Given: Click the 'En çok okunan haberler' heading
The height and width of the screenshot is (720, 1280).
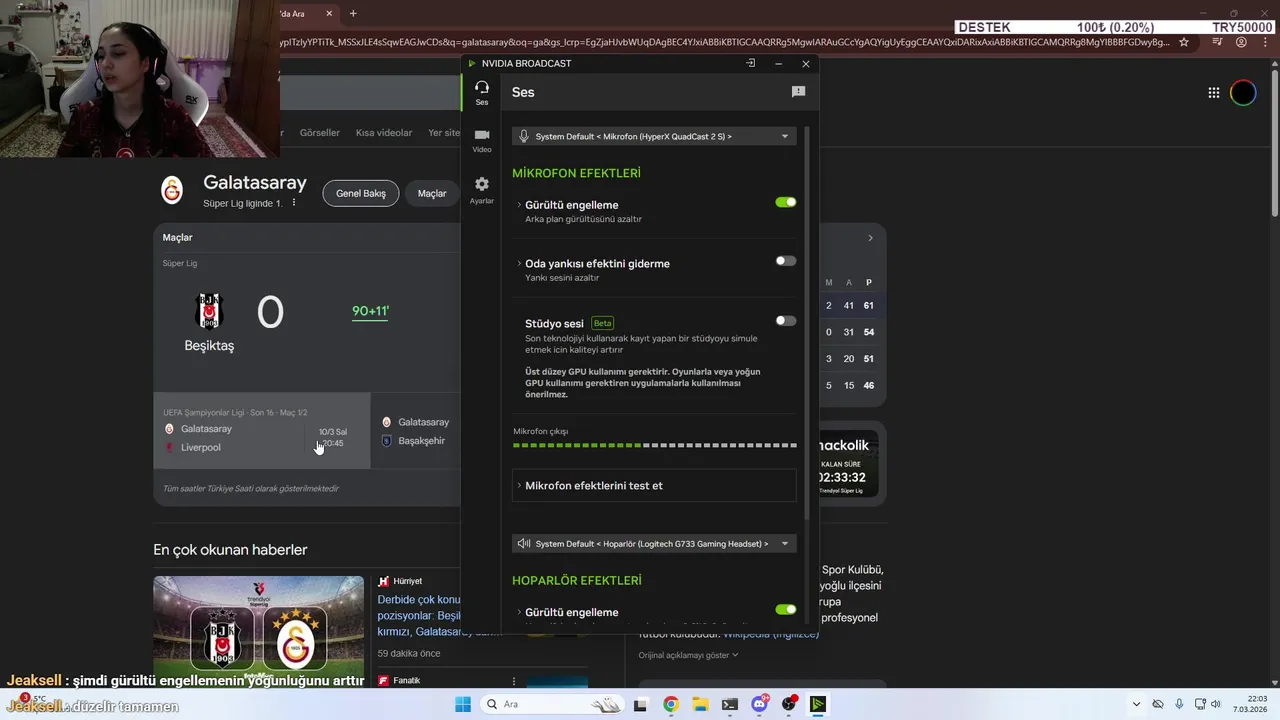Looking at the screenshot, I should (x=230, y=550).
